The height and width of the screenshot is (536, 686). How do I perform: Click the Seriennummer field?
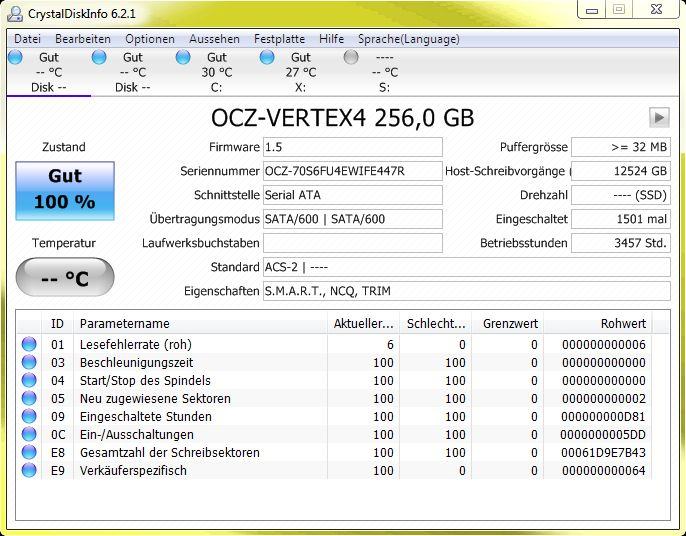[x=353, y=171]
